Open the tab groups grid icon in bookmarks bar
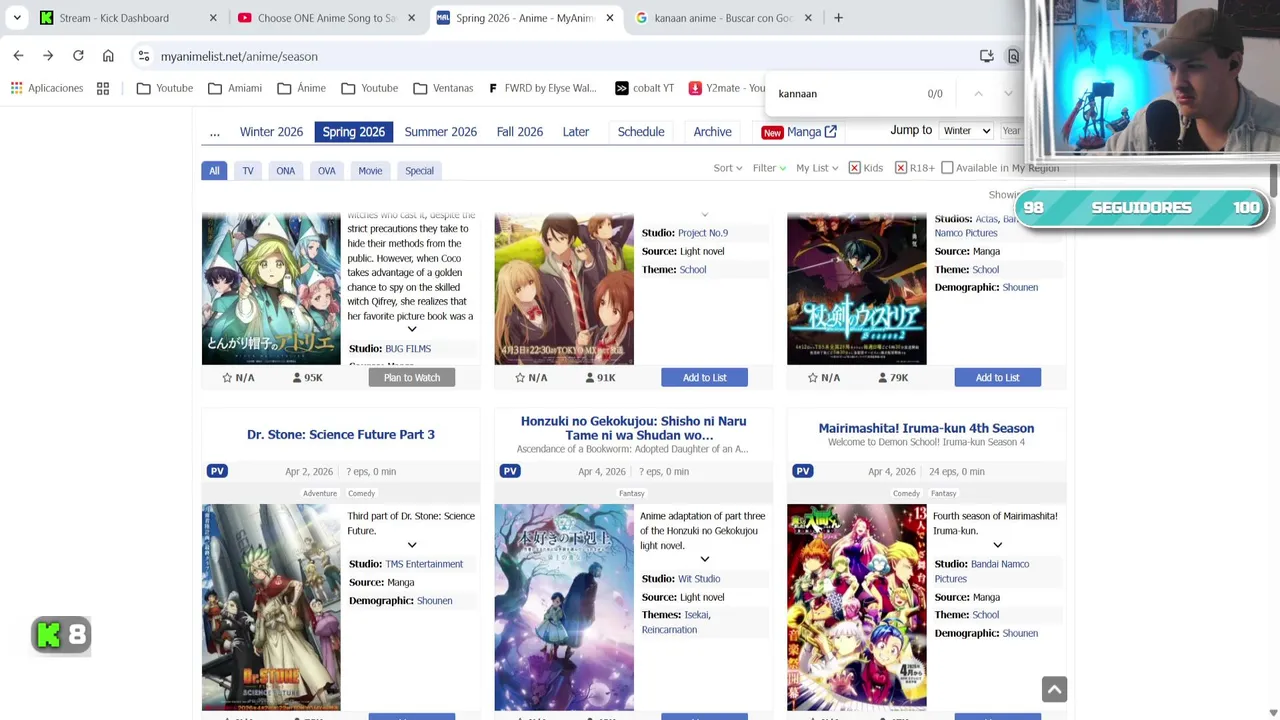Viewport: 1280px width, 720px height. [x=103, y=88]
